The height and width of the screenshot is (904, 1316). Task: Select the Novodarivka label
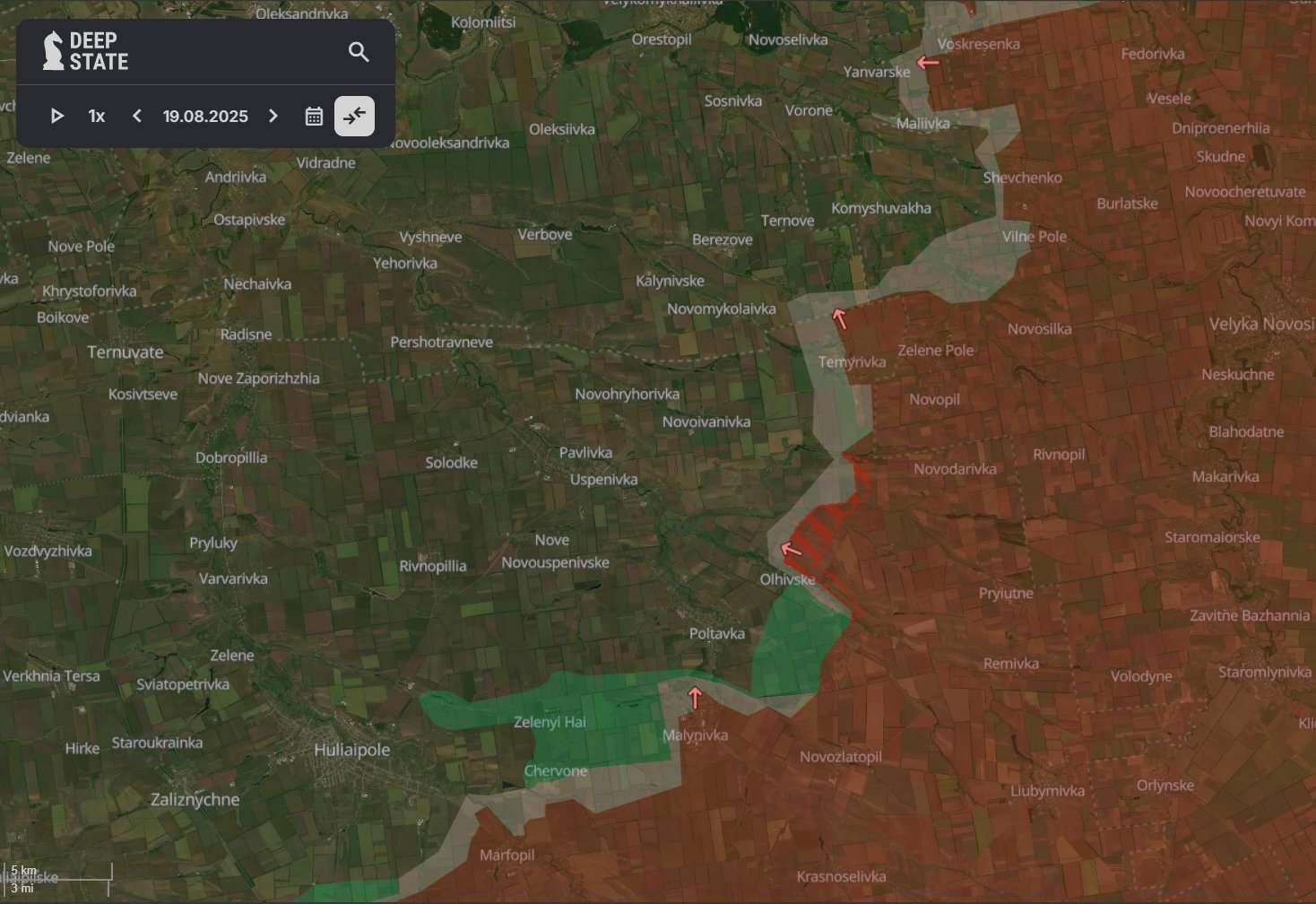pos(956,469)
